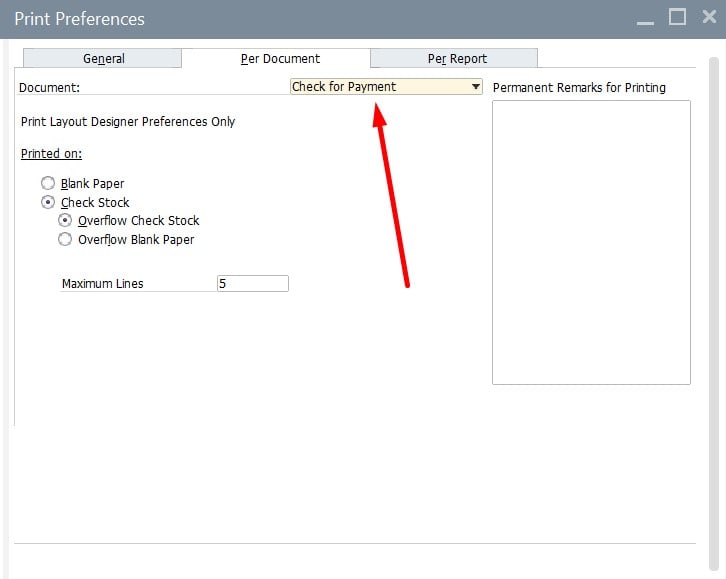The image size is (726, 579).
Task: Click the 'Document:' field label
Action: tap(49, 88)
